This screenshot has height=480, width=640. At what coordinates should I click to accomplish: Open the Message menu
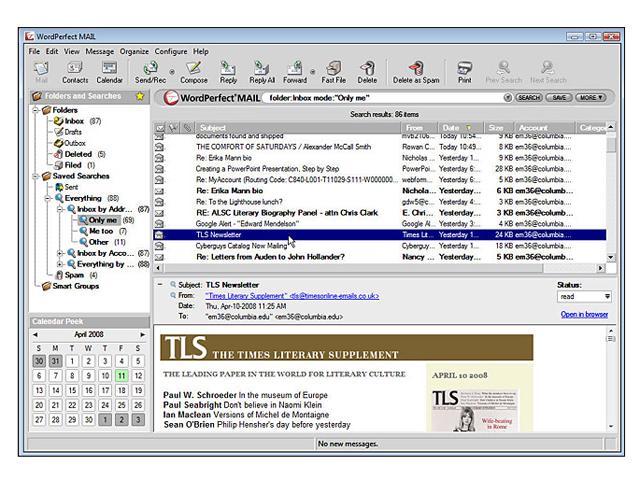point(100,51)
